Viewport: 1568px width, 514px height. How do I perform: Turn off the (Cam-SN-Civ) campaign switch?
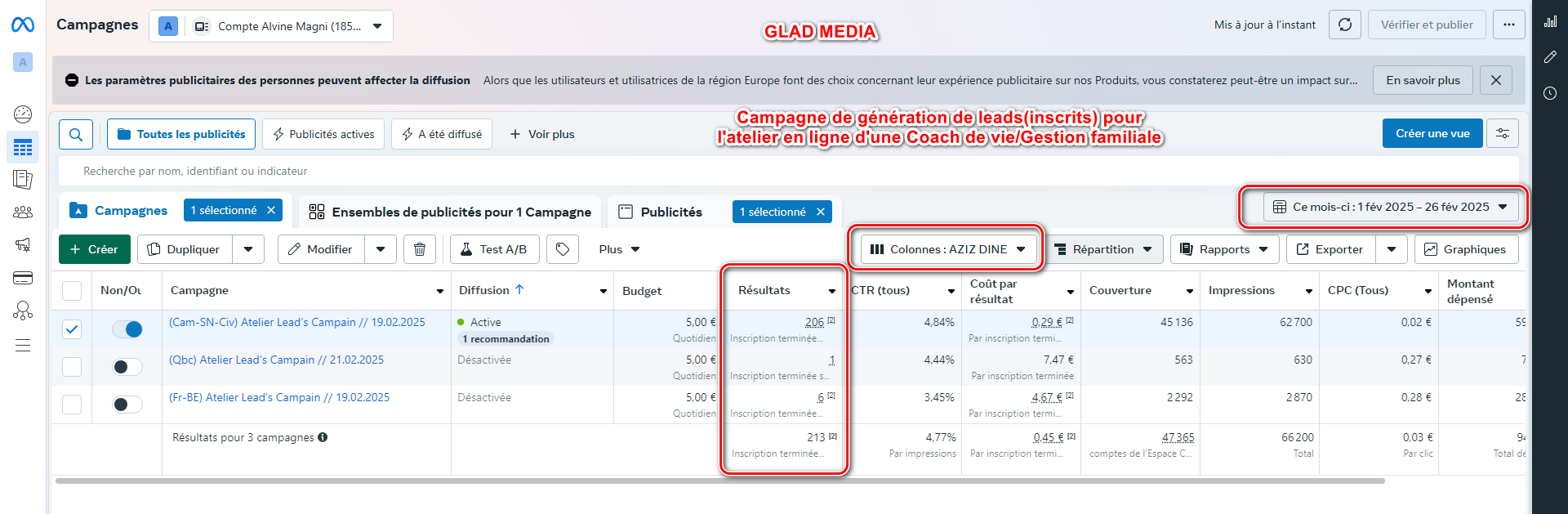pyautogui.click(x=127, y=329)
